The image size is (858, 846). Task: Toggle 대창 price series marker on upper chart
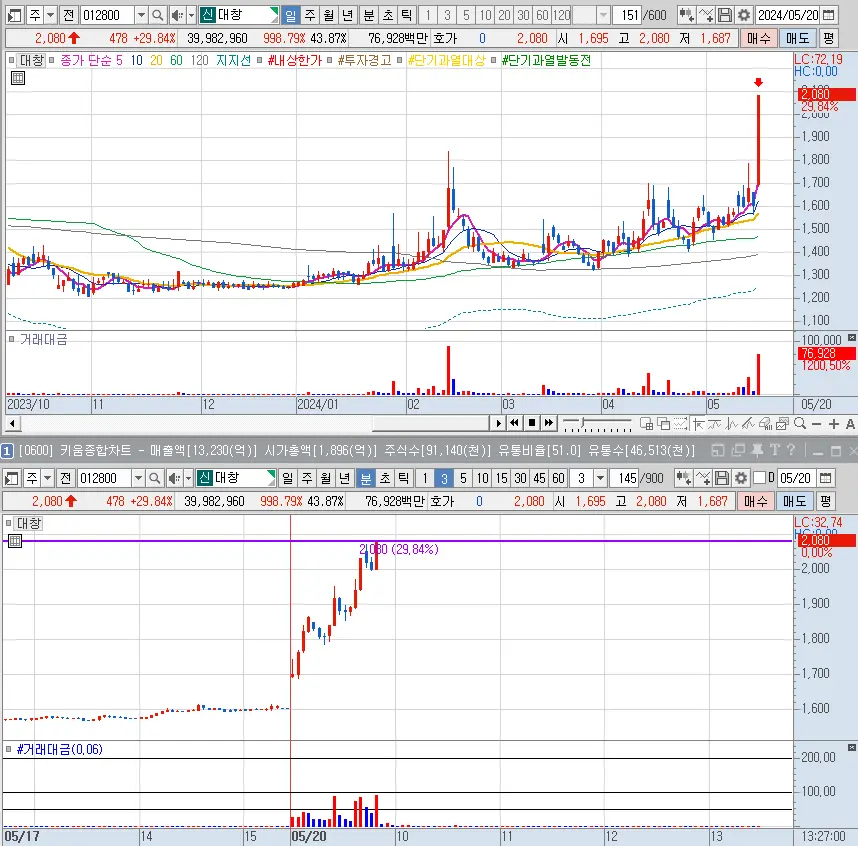11,60
